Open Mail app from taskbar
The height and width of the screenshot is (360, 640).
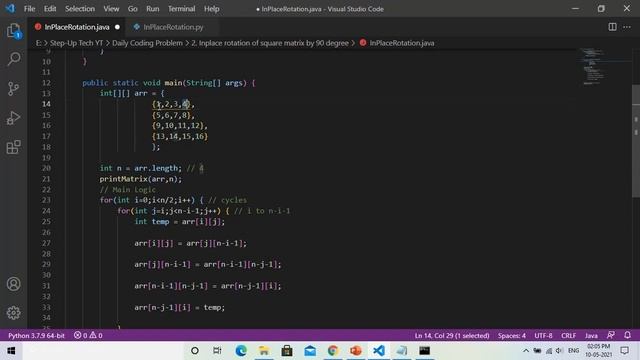coord(310,351)
